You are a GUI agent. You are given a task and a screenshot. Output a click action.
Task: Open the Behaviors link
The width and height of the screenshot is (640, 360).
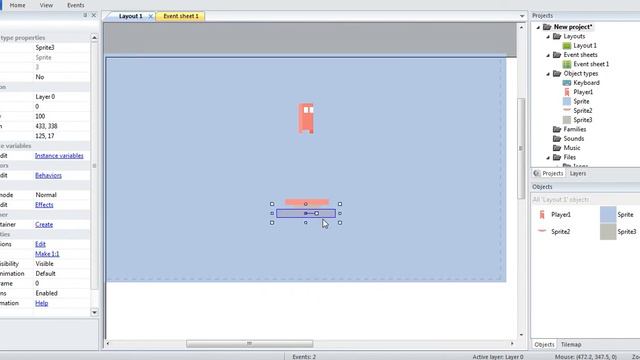coord(48,175)
